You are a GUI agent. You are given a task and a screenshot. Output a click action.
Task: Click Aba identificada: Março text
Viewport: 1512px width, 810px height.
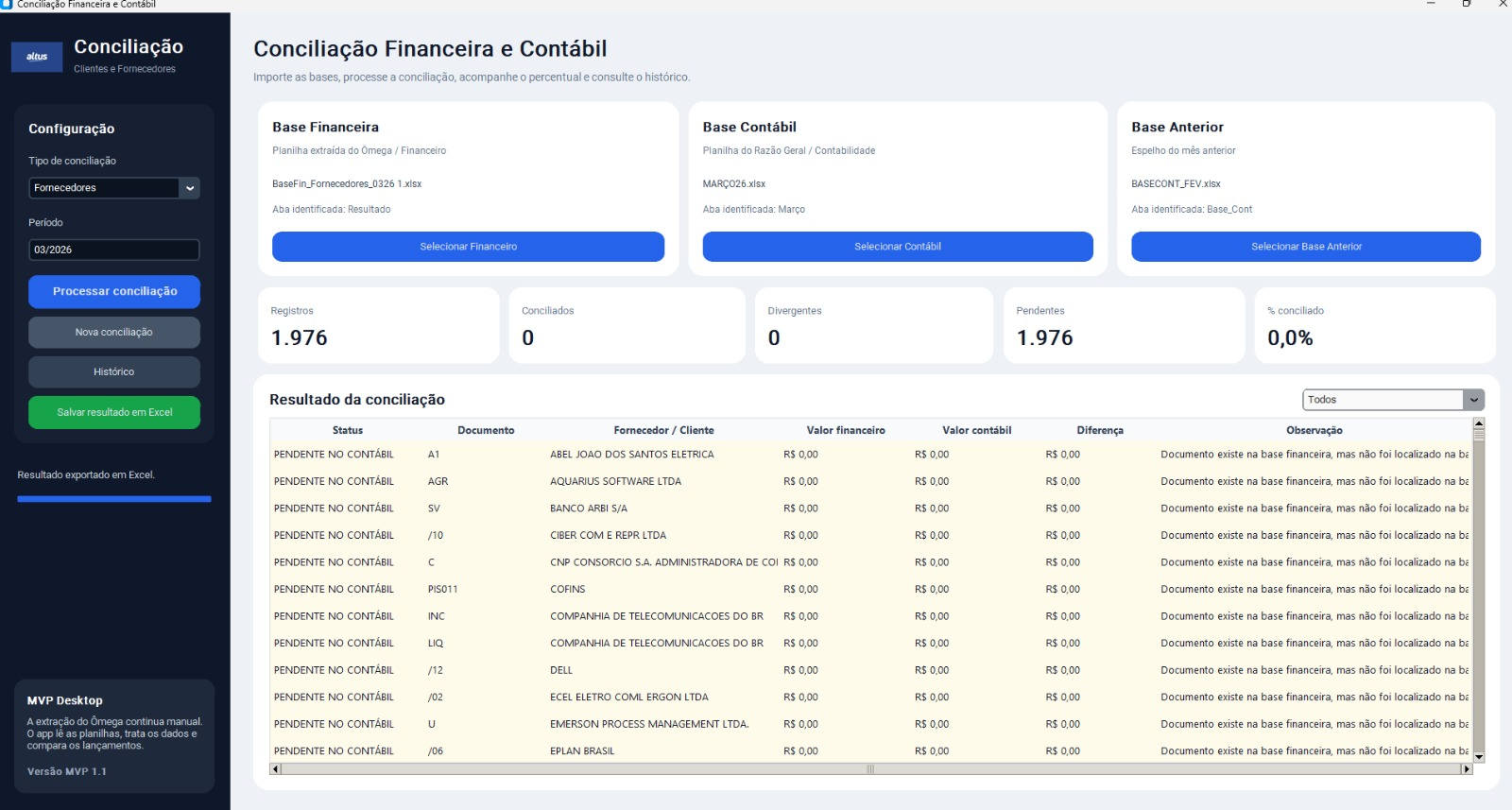click(753, 209)
